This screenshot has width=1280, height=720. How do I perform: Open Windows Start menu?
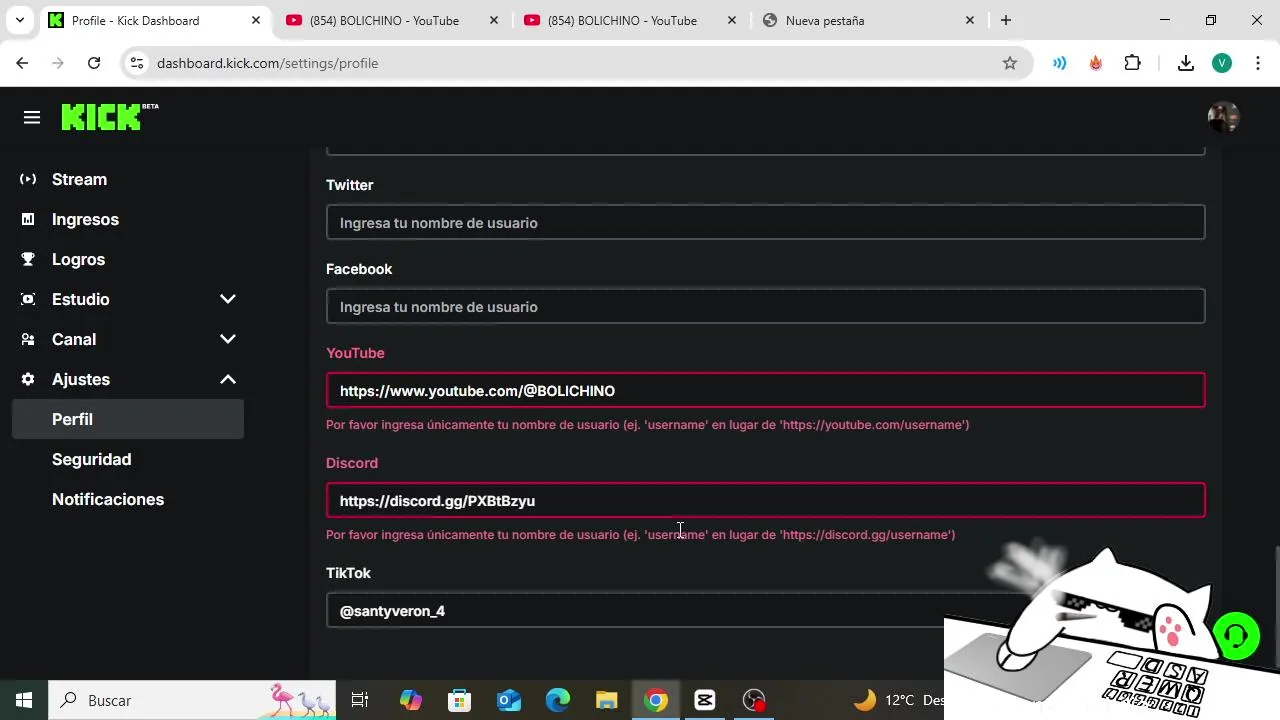[23, 700]
